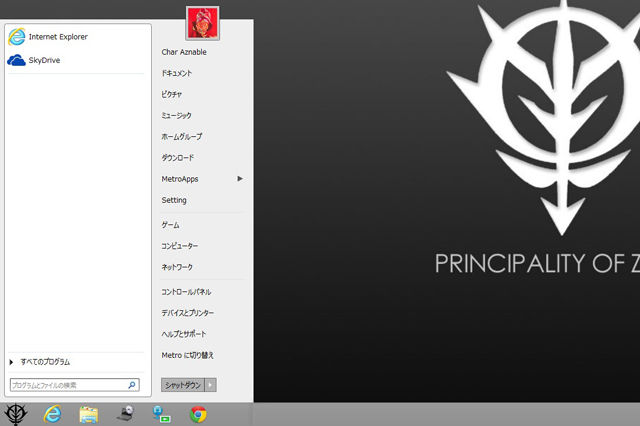Click the user account picture
640x426 pixels.
coord(203,23)
